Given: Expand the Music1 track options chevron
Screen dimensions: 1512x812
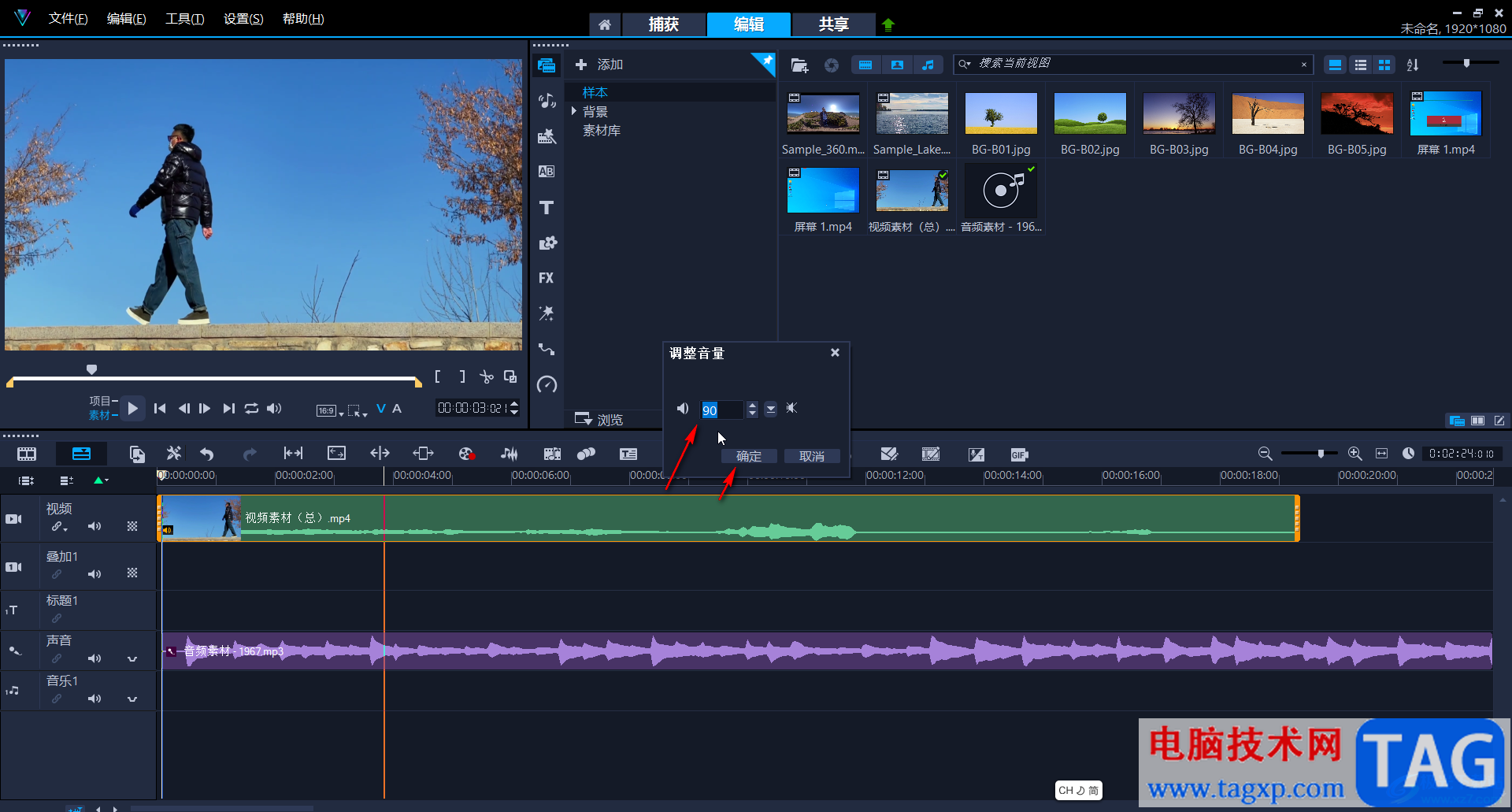Looking at the screenshot, I should pyautogui.click(x=132, y=699).
